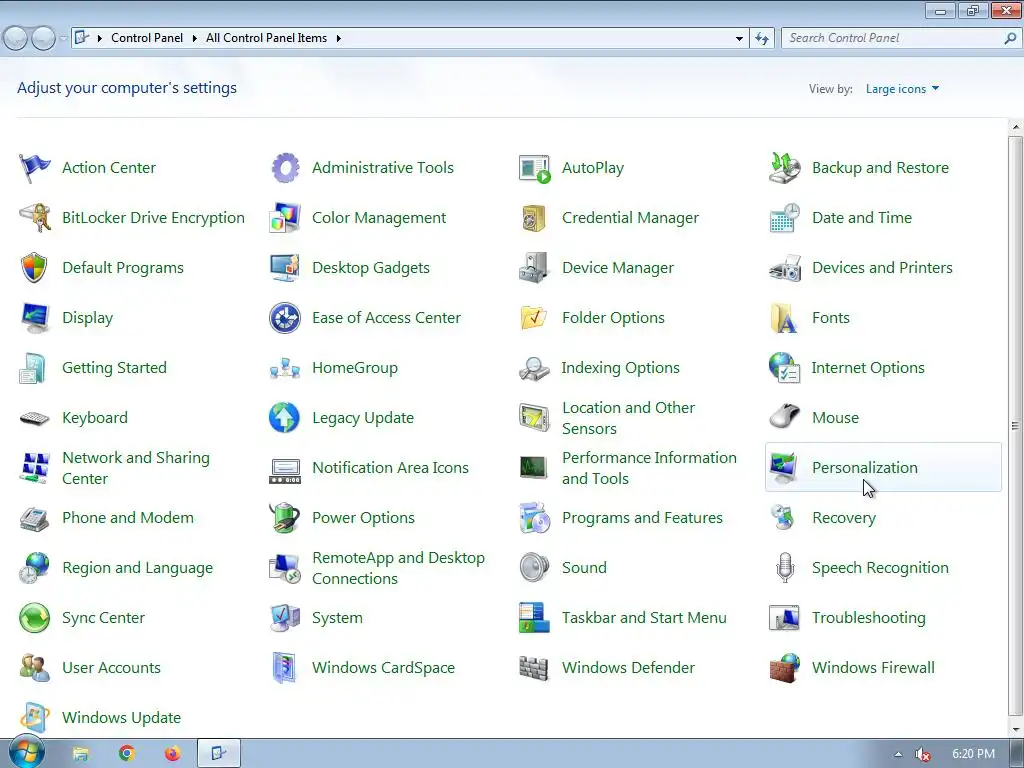Click the Date and Time calendar icon
This screenshot has width=1024, height=768.
pyautogui.click(x=784, y=217)
